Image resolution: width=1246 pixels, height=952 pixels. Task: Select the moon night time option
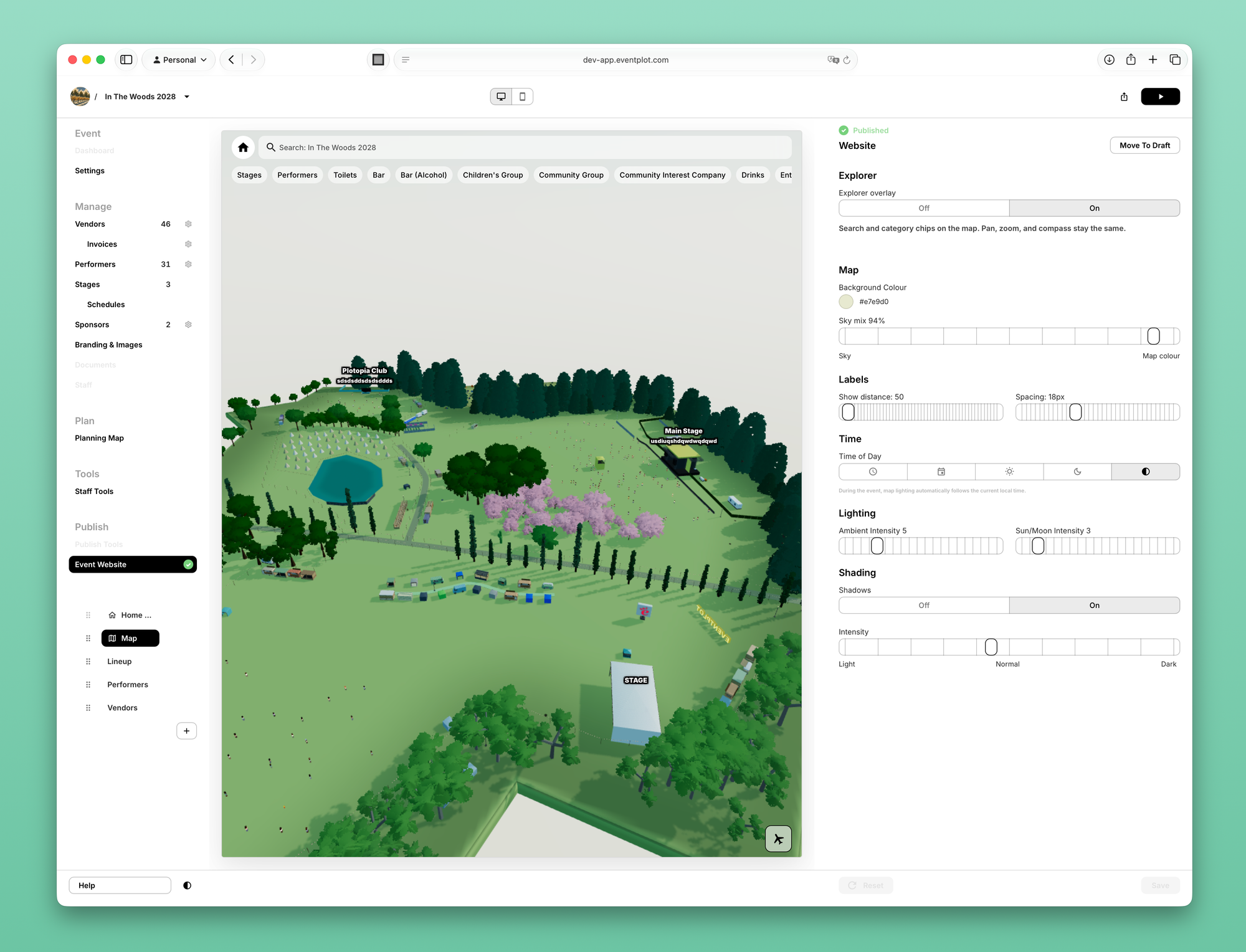[x=1077, y=472]
